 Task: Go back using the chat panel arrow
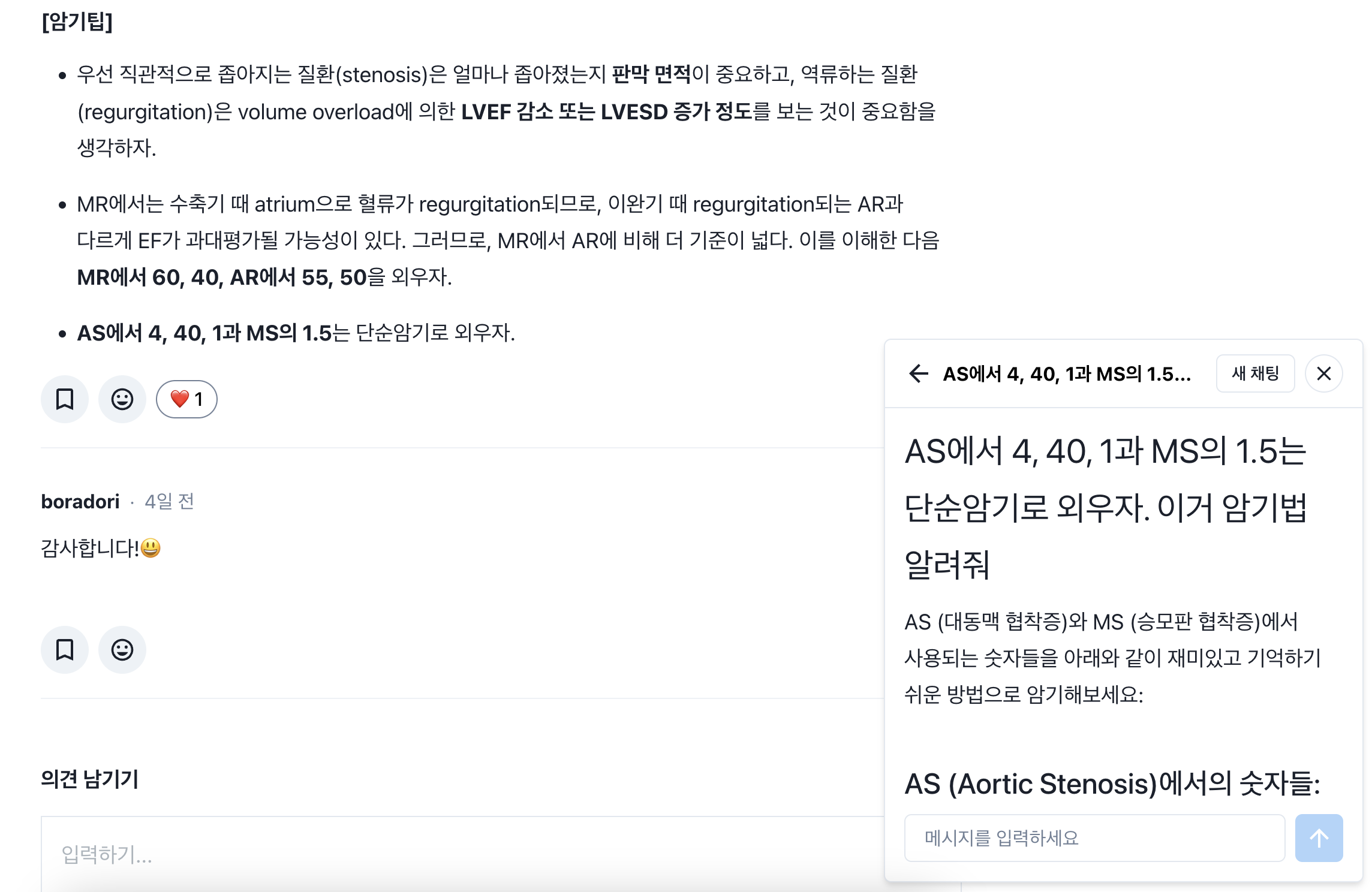tap(919, 373)
